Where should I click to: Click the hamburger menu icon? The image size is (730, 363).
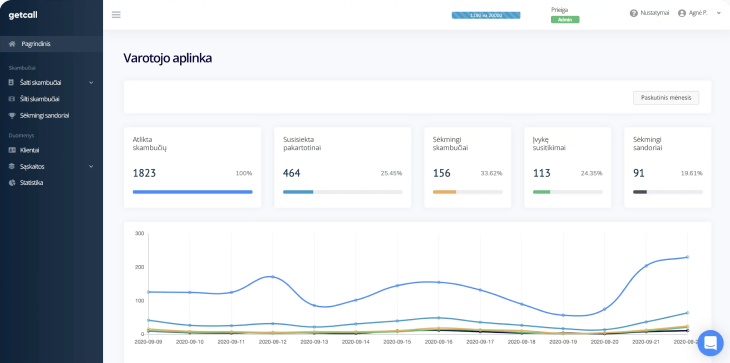point(116,15)
